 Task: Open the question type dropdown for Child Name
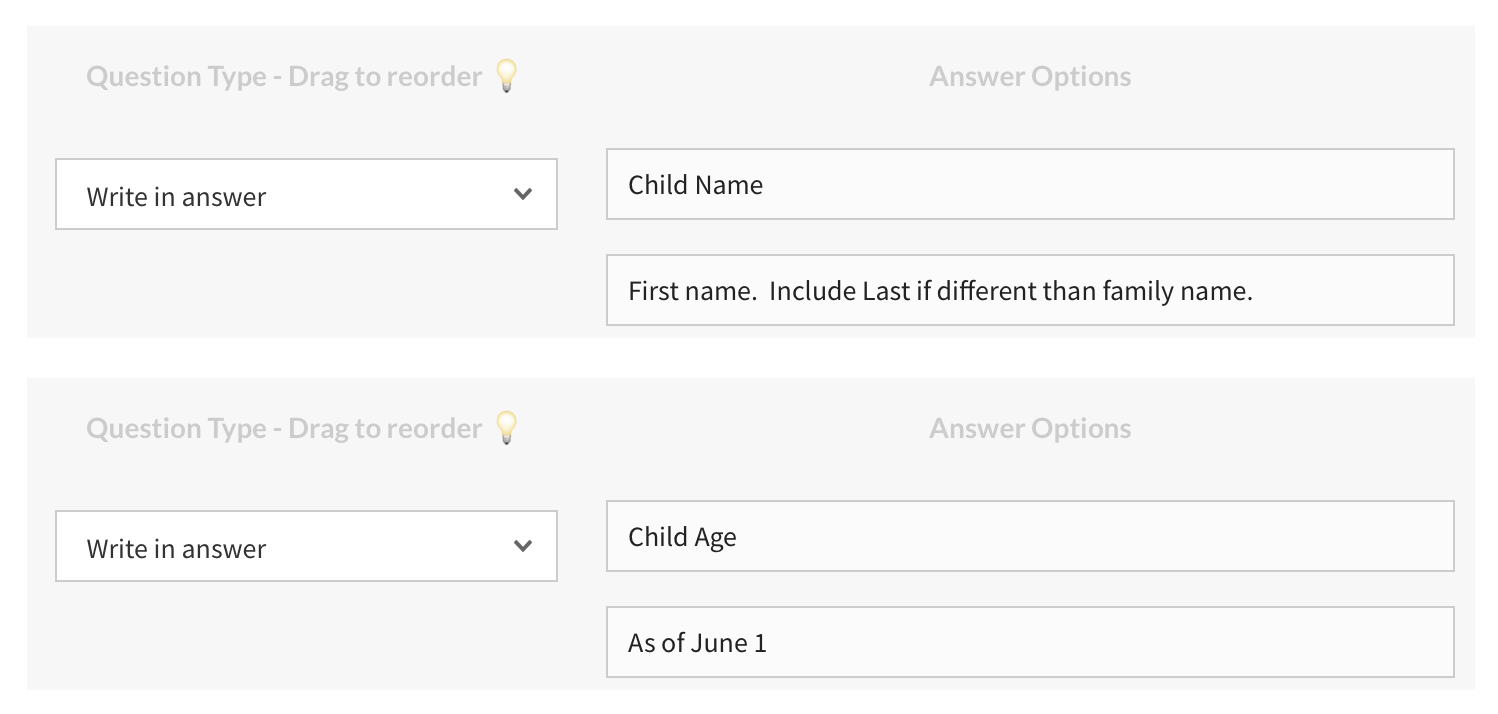coord(306,194)
